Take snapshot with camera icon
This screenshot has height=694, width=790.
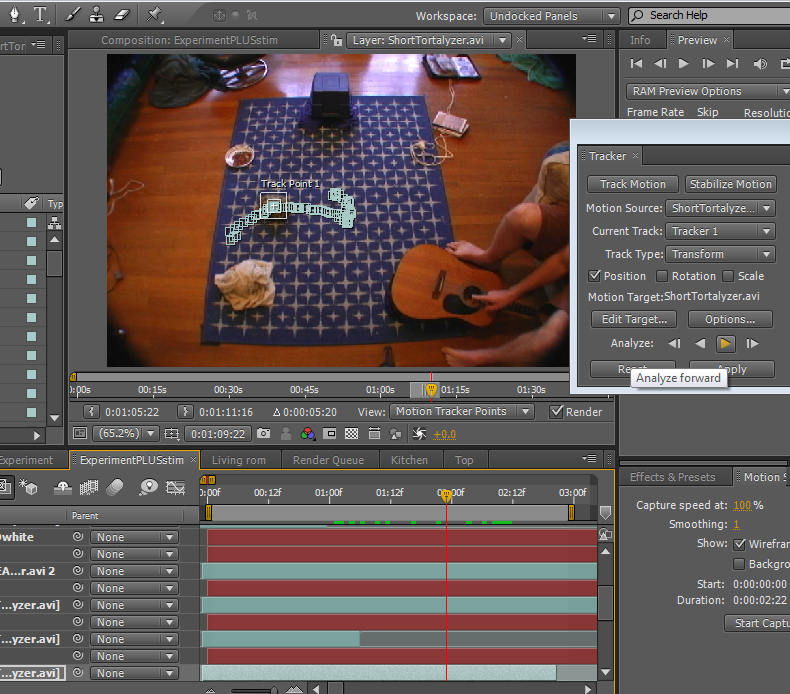[x=264, y=433]
